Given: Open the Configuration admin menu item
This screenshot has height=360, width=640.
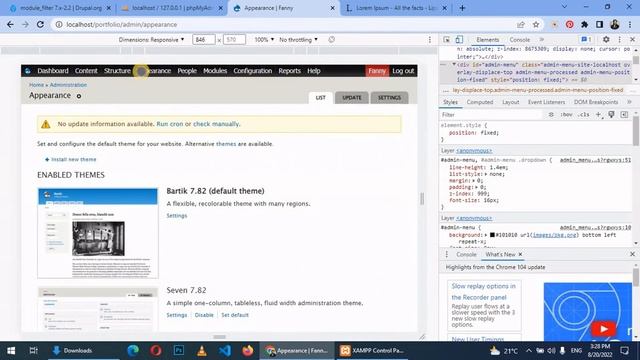Looking at the screenshot, I should click(x=252, y=71).
